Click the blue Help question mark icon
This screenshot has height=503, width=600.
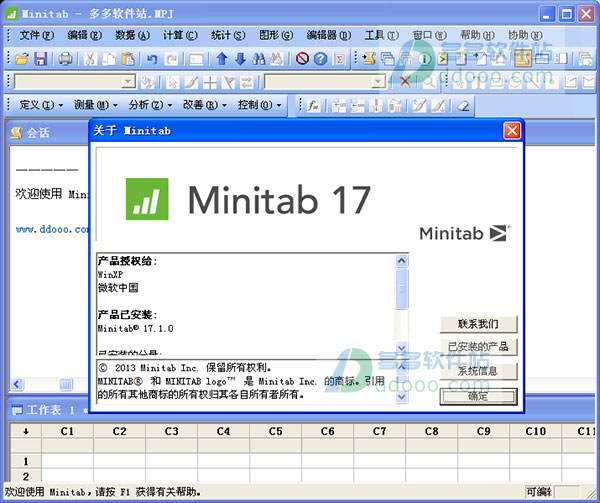(x=321, y=59)
